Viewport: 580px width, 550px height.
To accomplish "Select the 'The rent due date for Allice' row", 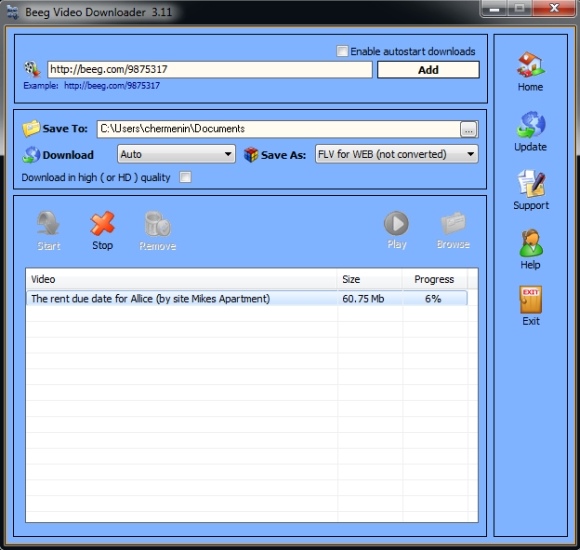I will [x=247, y=298].
